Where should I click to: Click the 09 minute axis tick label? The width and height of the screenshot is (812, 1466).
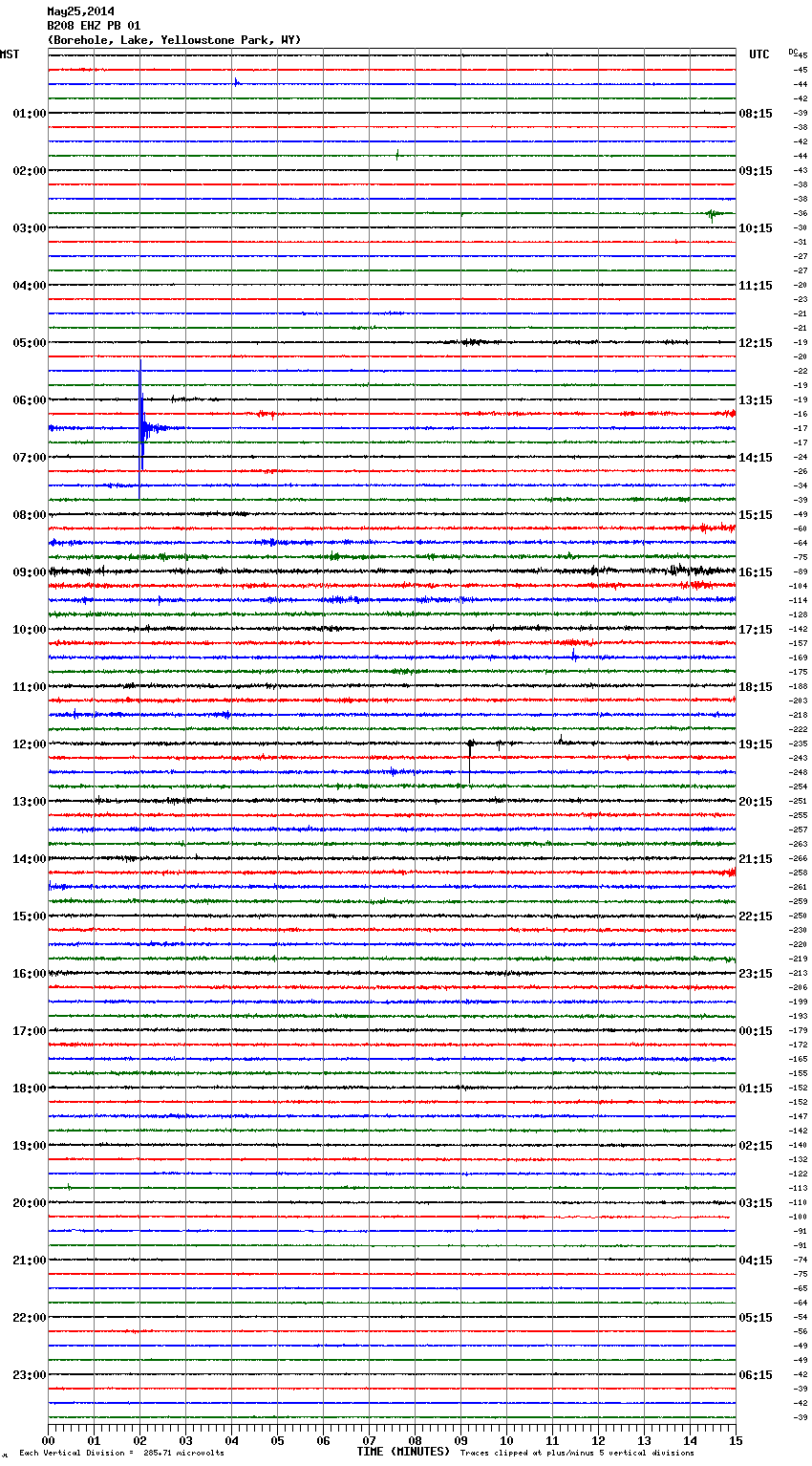click(x=460, y=1440)
